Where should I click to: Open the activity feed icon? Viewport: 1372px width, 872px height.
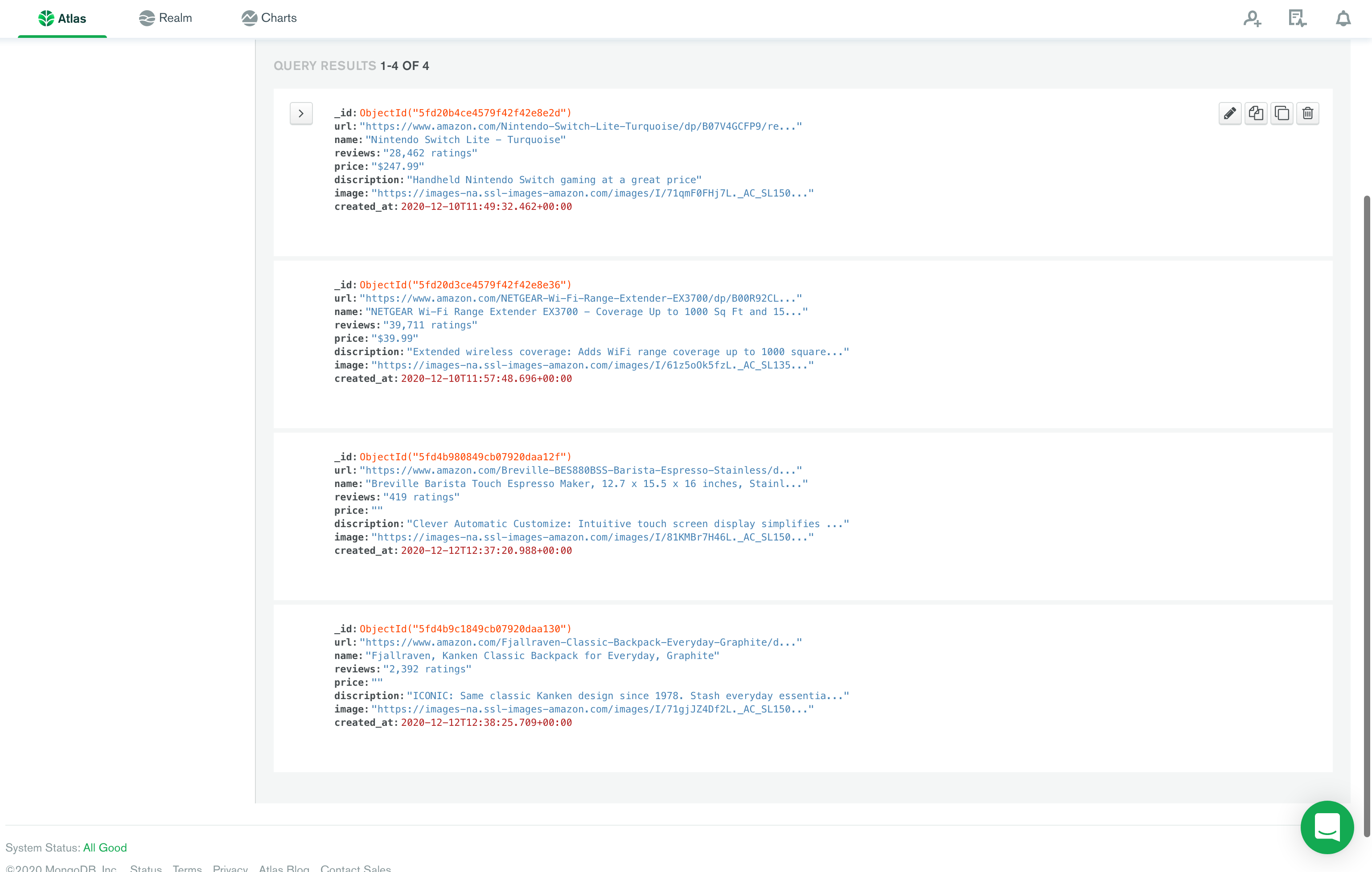1298,18
